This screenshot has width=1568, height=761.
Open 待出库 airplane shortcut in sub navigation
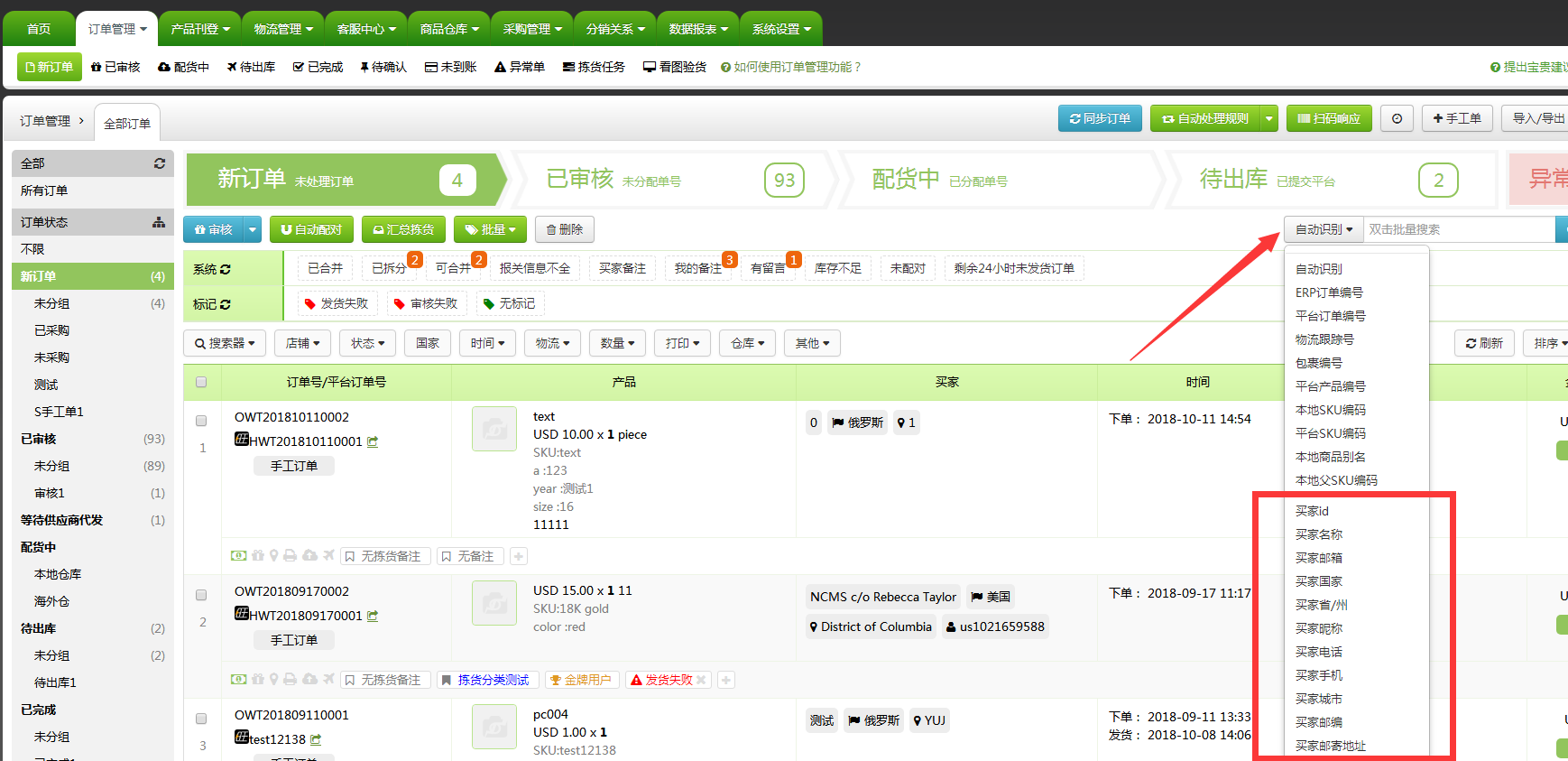(251, 67)
